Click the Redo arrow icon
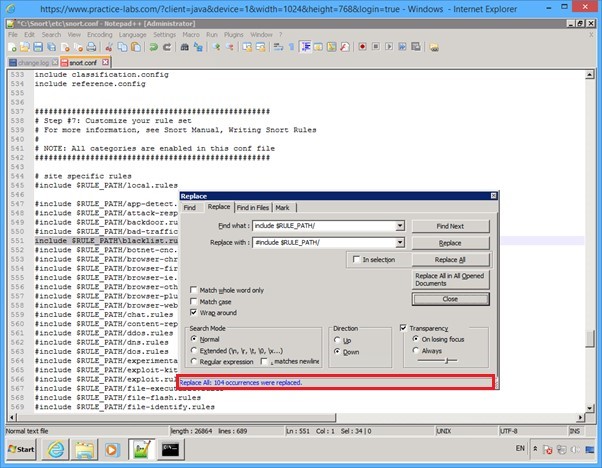The image size is (602, 468). 167,47
